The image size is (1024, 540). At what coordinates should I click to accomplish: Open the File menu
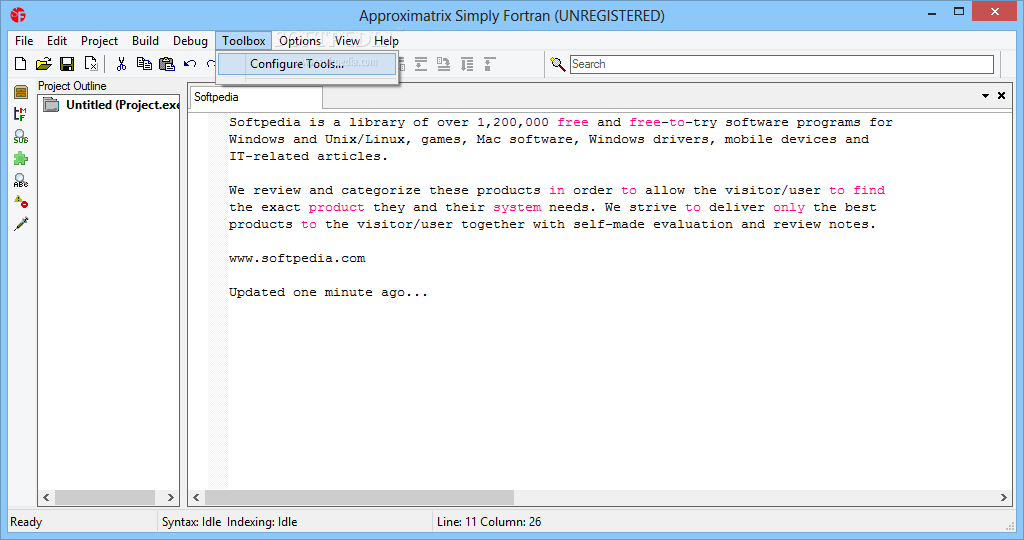(24, 40)
